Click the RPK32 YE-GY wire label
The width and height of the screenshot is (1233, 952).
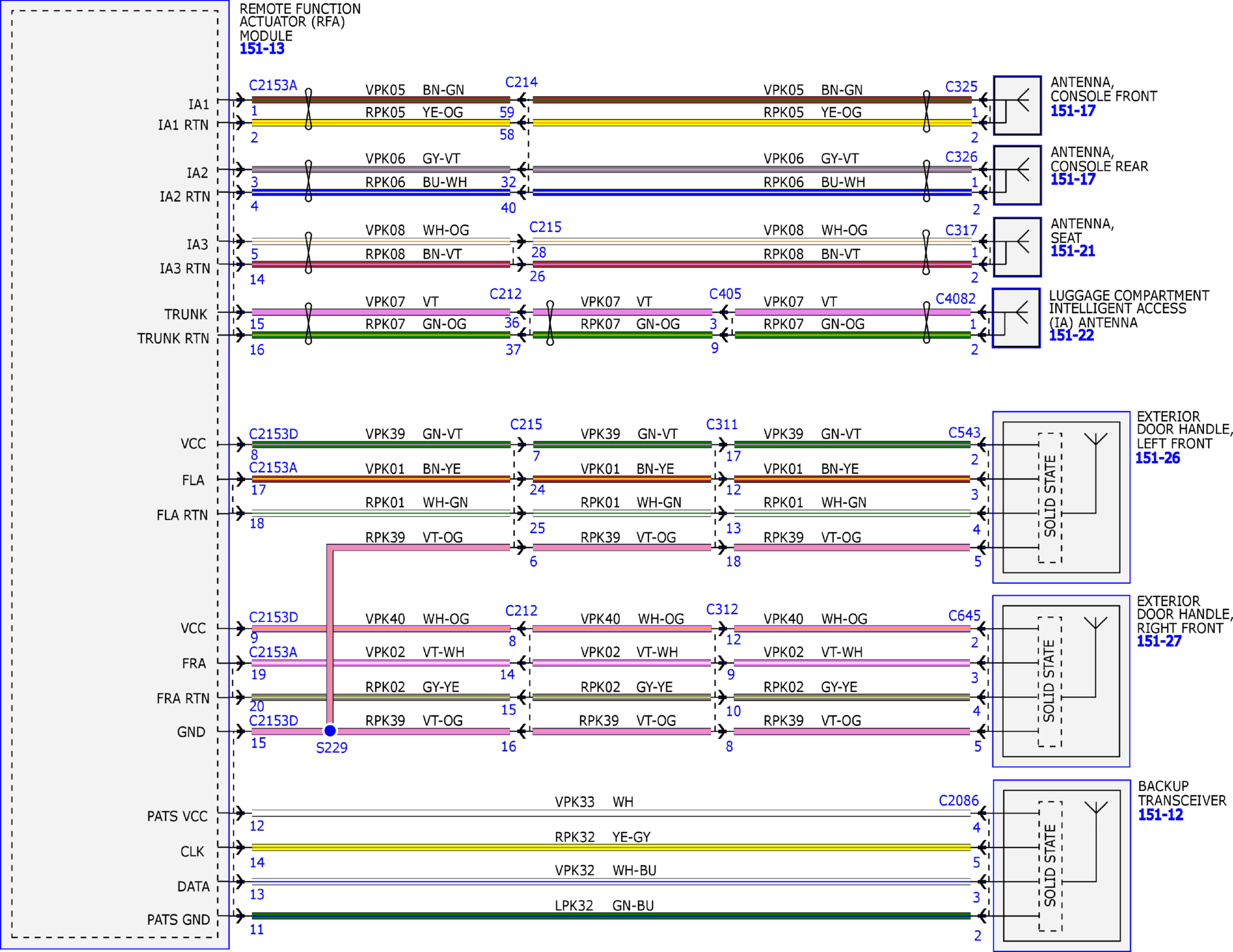click(603, 837)
